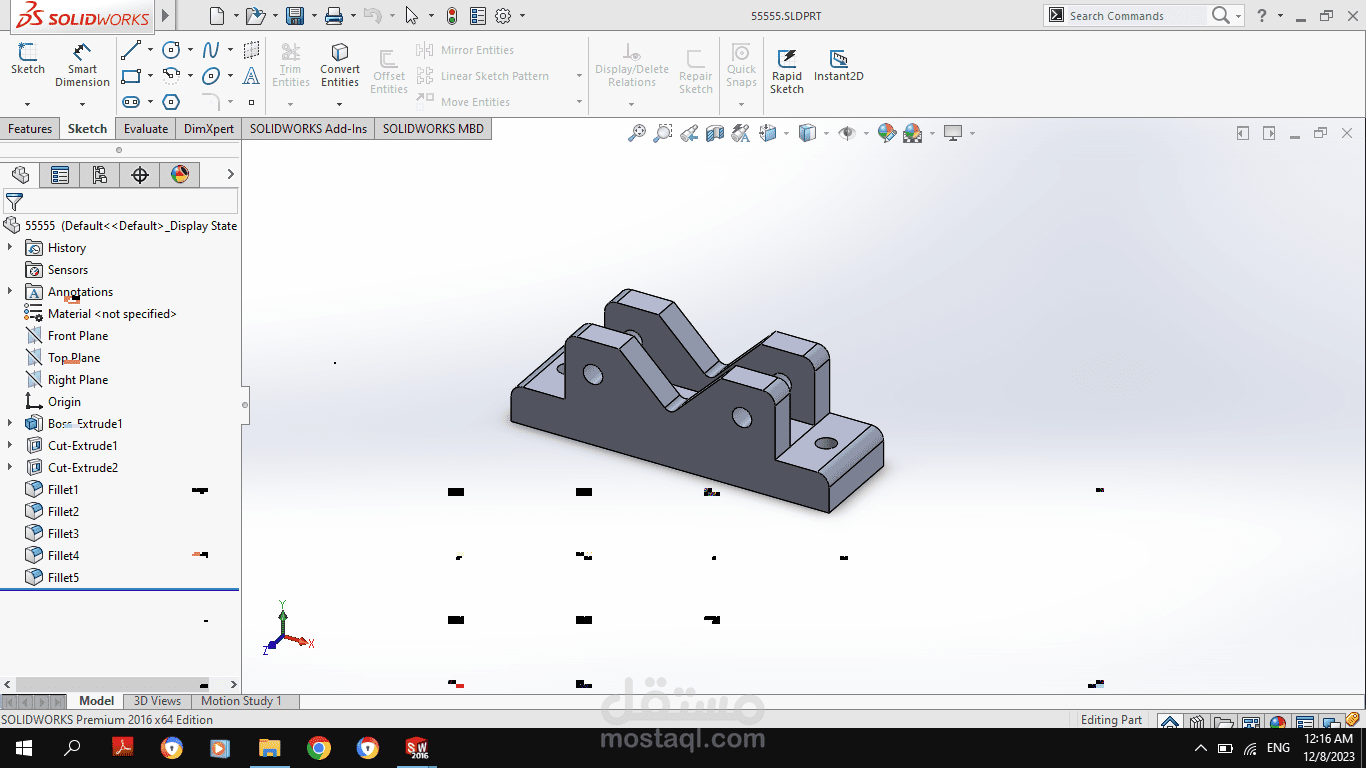Select the sketch Text tool
The height and width of the screenshot is (768, 1366).
point(251,76)
